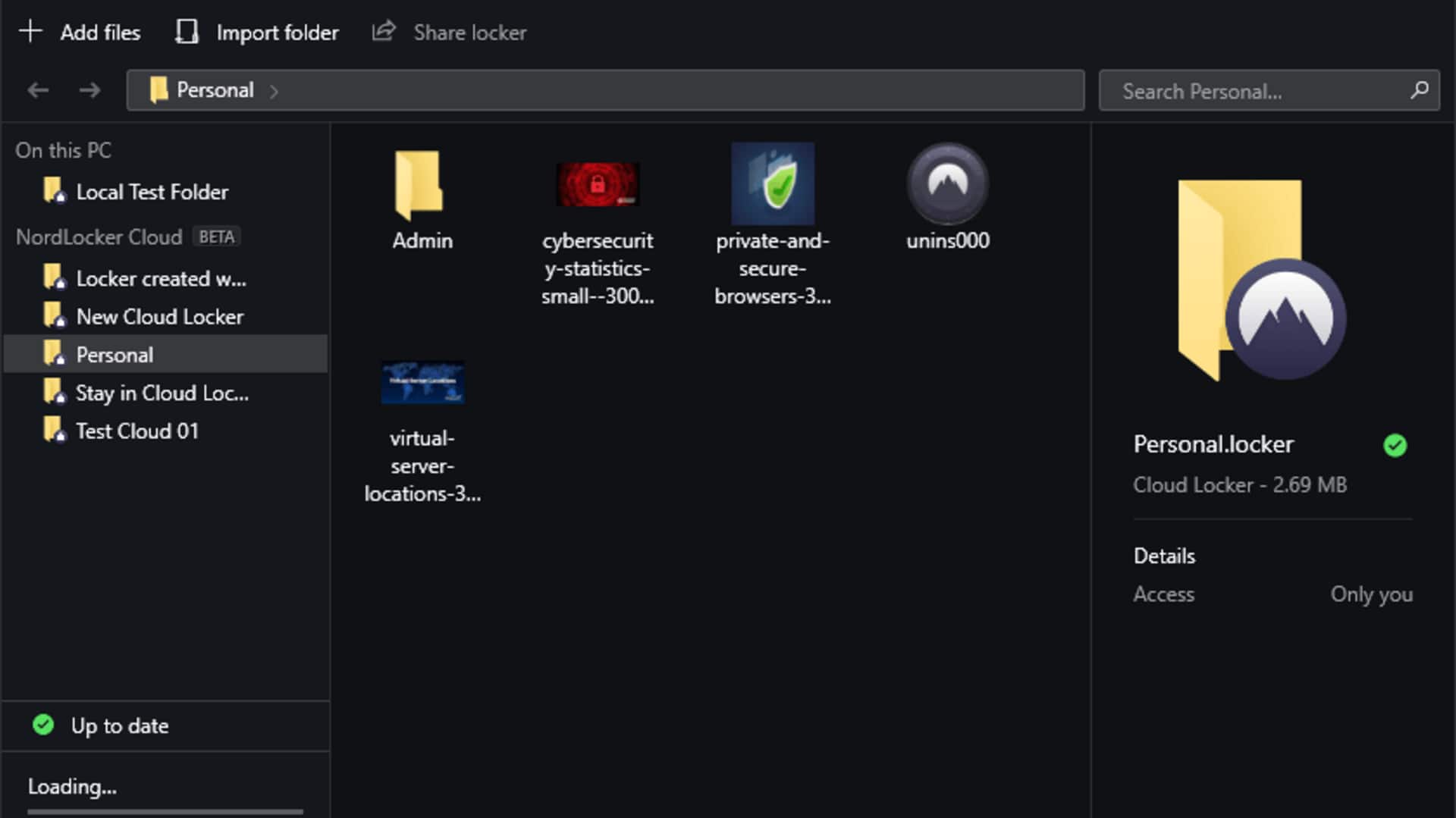
Task: Click the Search Personal input field
Action: [x=1269, y=91]
